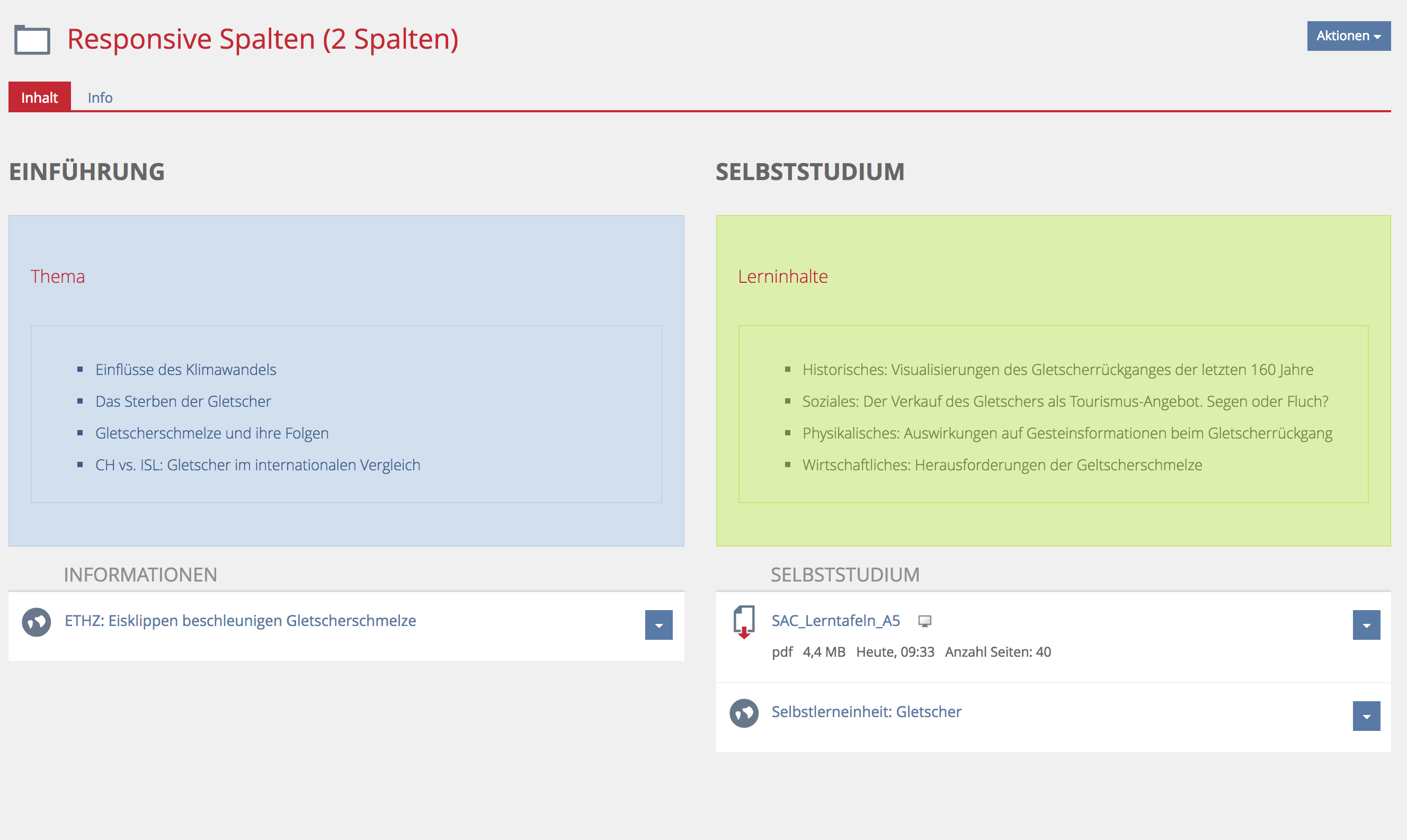Open the Aktionen dropdown menu
Screen dimensions: 1407x840
[1348, 36]
